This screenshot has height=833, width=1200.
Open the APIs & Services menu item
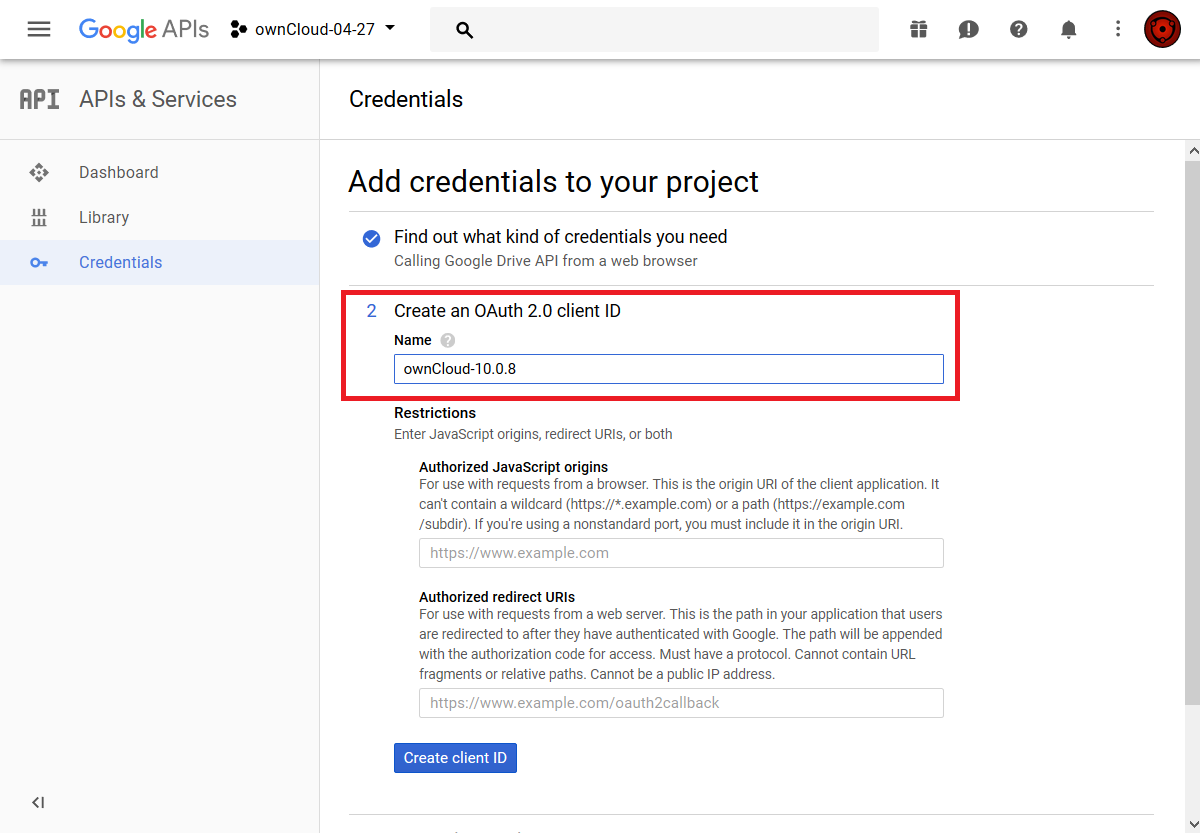pyautogui.click(x=157, y=99)
